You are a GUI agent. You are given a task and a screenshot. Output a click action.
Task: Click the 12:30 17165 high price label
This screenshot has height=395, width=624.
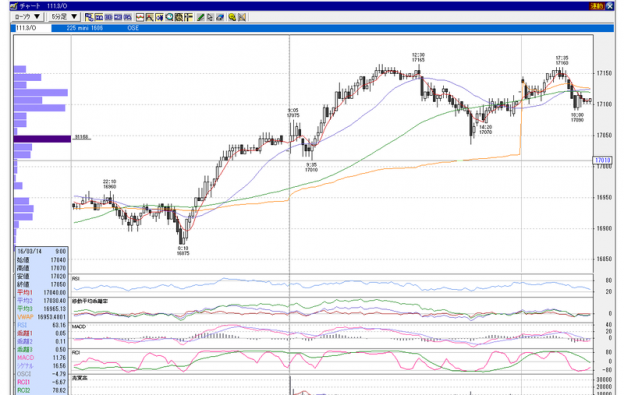418,57
